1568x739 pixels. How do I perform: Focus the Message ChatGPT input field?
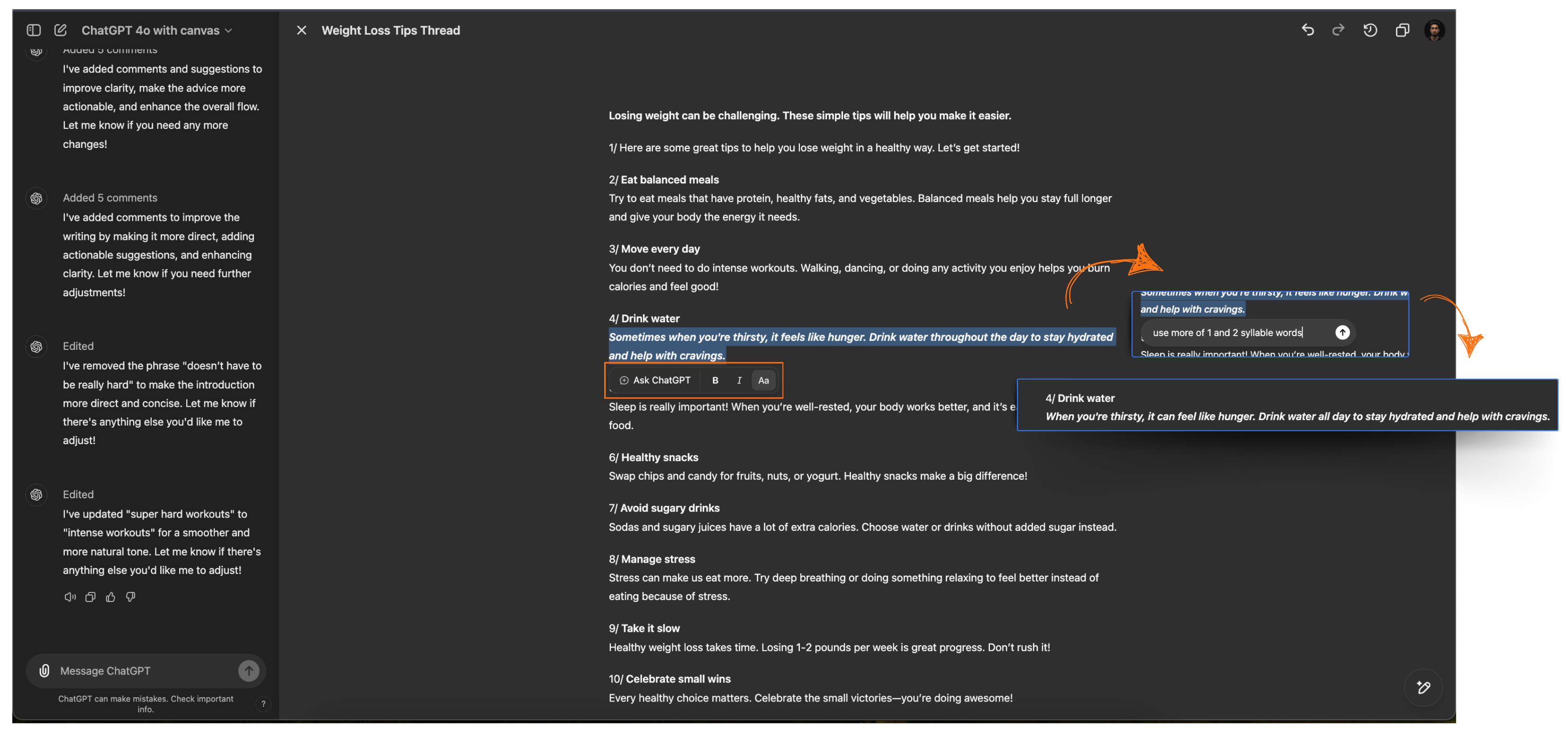click(x=145, y=670)
